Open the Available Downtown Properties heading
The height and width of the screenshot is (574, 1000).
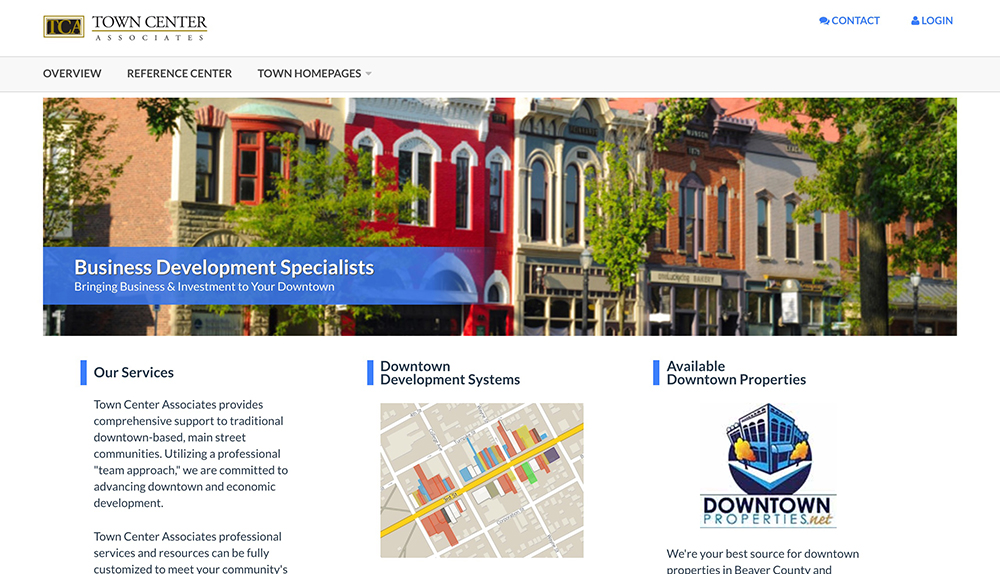tap(736, 373)
